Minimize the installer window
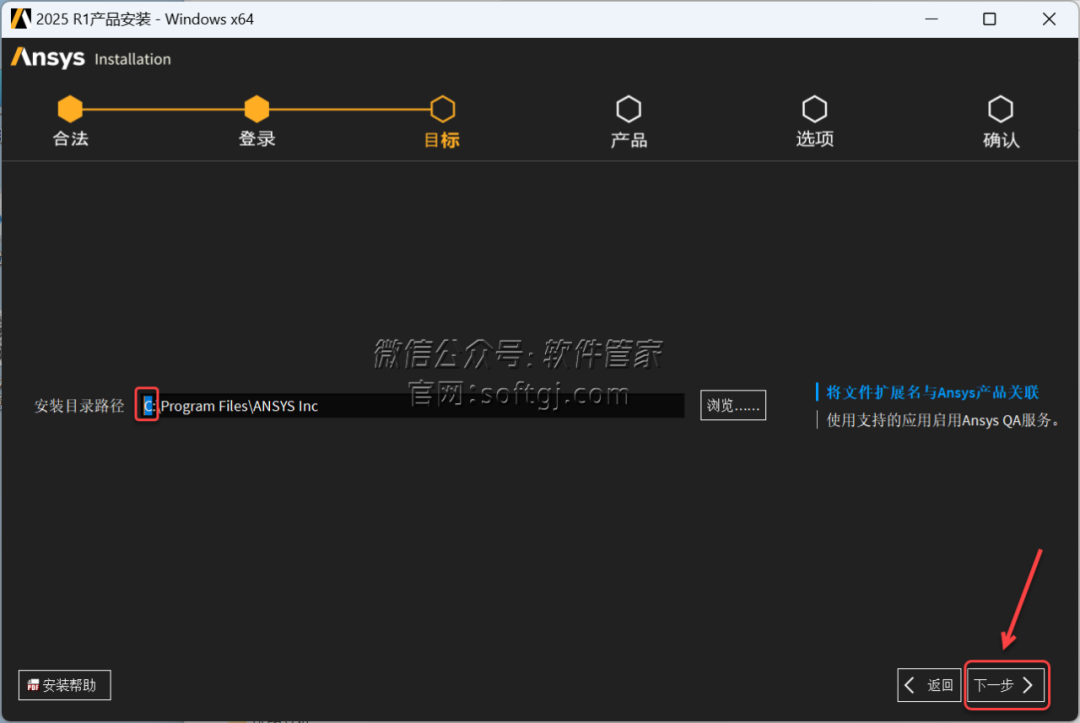This screenshot has width=1080, height=723. (931, 19)
